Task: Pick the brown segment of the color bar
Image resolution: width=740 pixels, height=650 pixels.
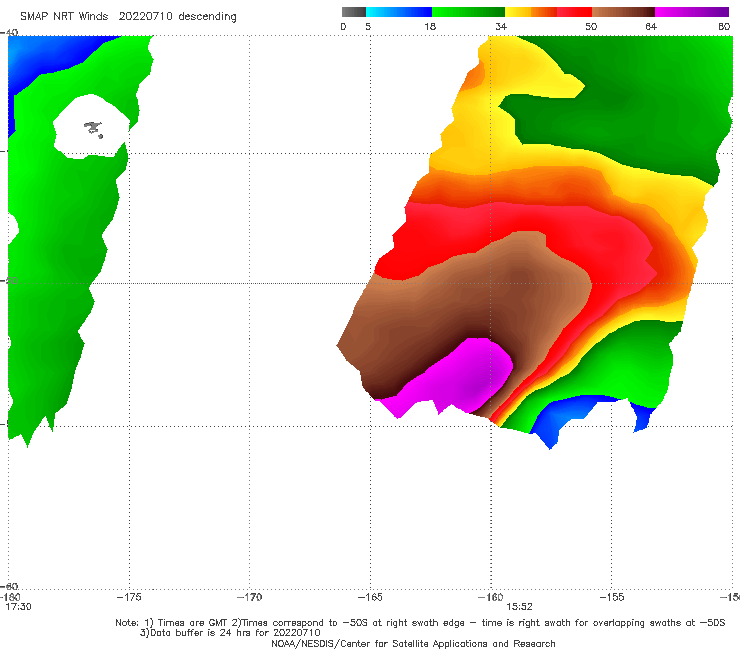Action: [x=623, y=12]
